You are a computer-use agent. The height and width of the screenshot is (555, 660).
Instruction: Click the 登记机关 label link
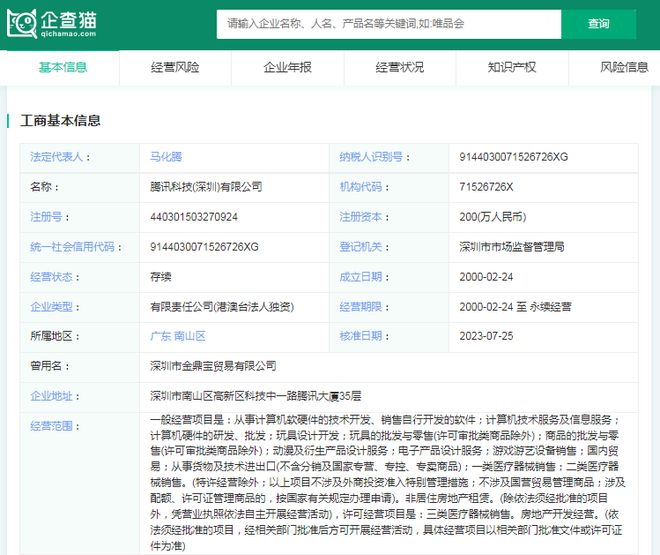point(360,247)
